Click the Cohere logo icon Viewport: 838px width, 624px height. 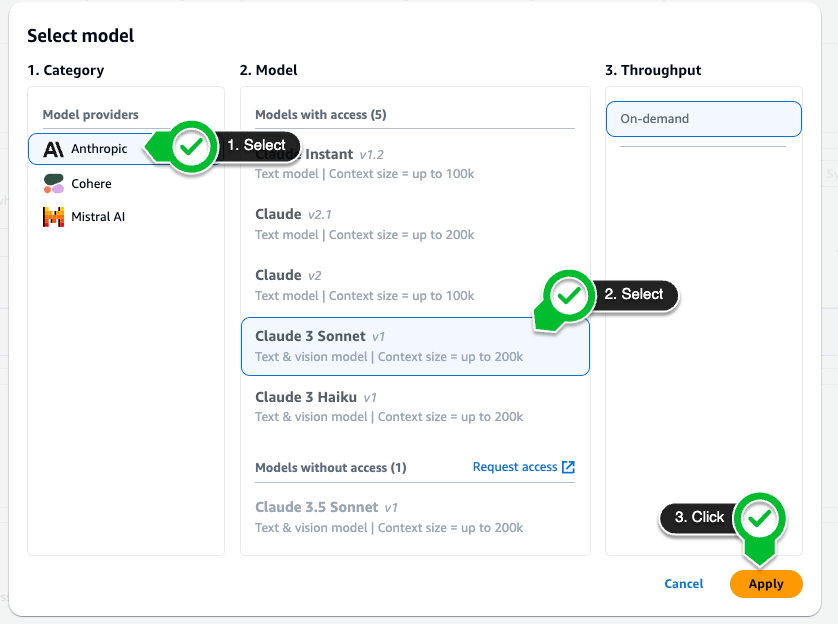[53, 183]
